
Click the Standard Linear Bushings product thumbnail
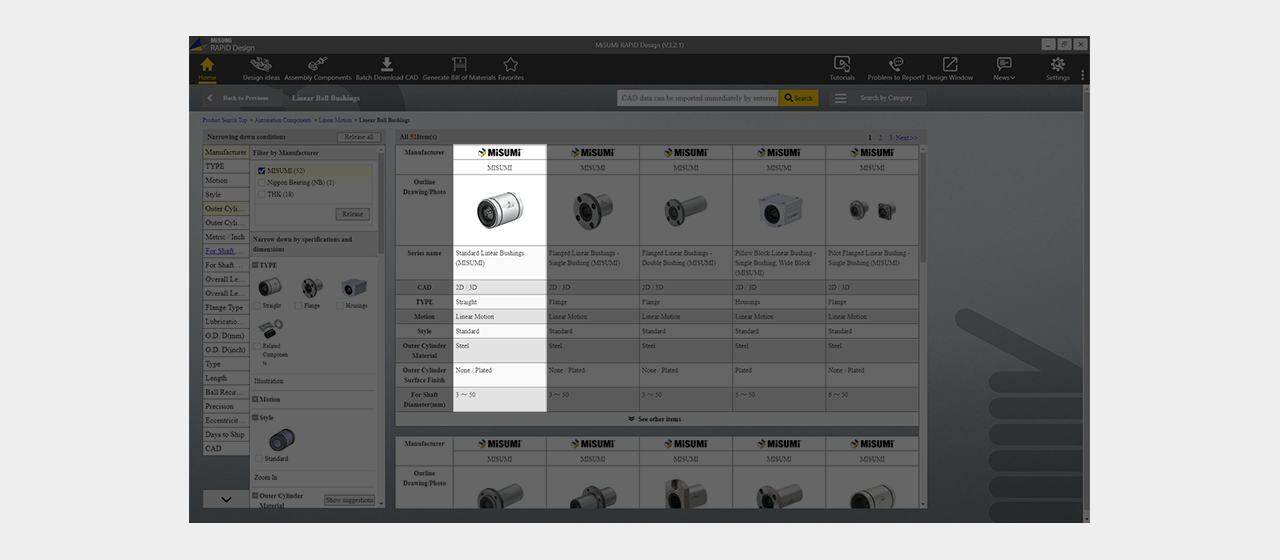[x=499, y=209]
